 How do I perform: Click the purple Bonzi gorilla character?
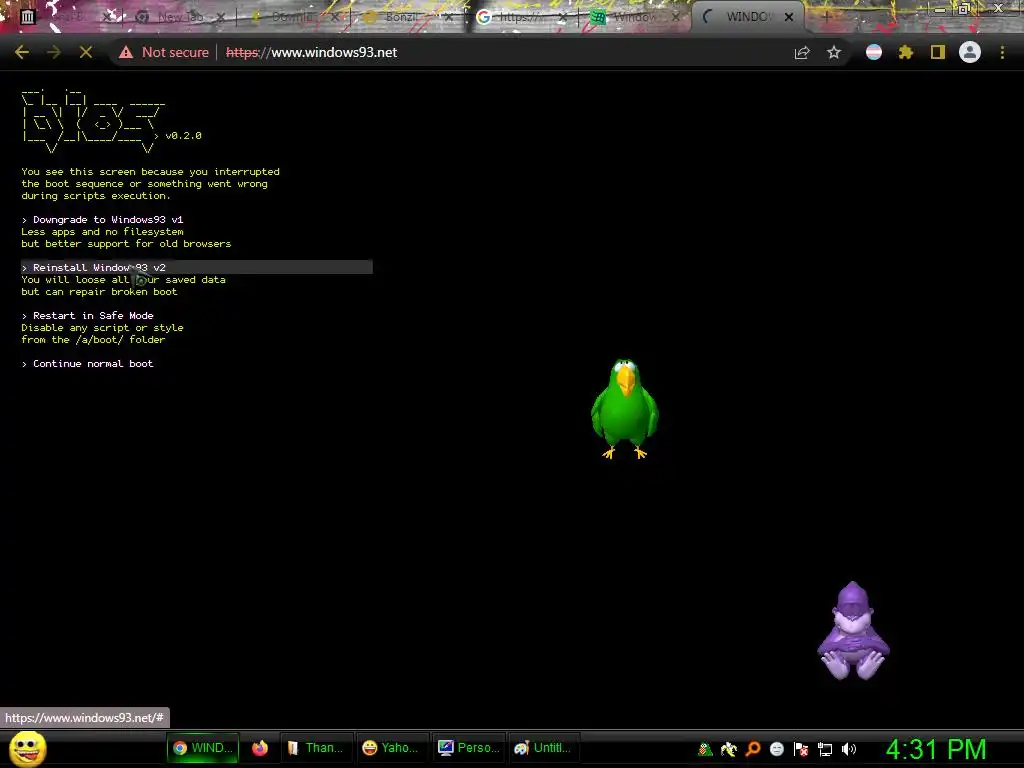(853, 631)
